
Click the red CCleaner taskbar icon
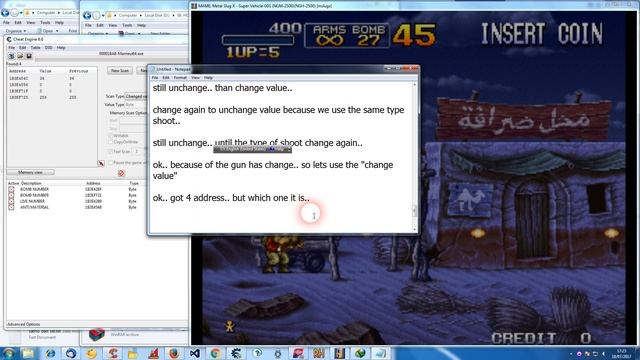pos(112,353)
